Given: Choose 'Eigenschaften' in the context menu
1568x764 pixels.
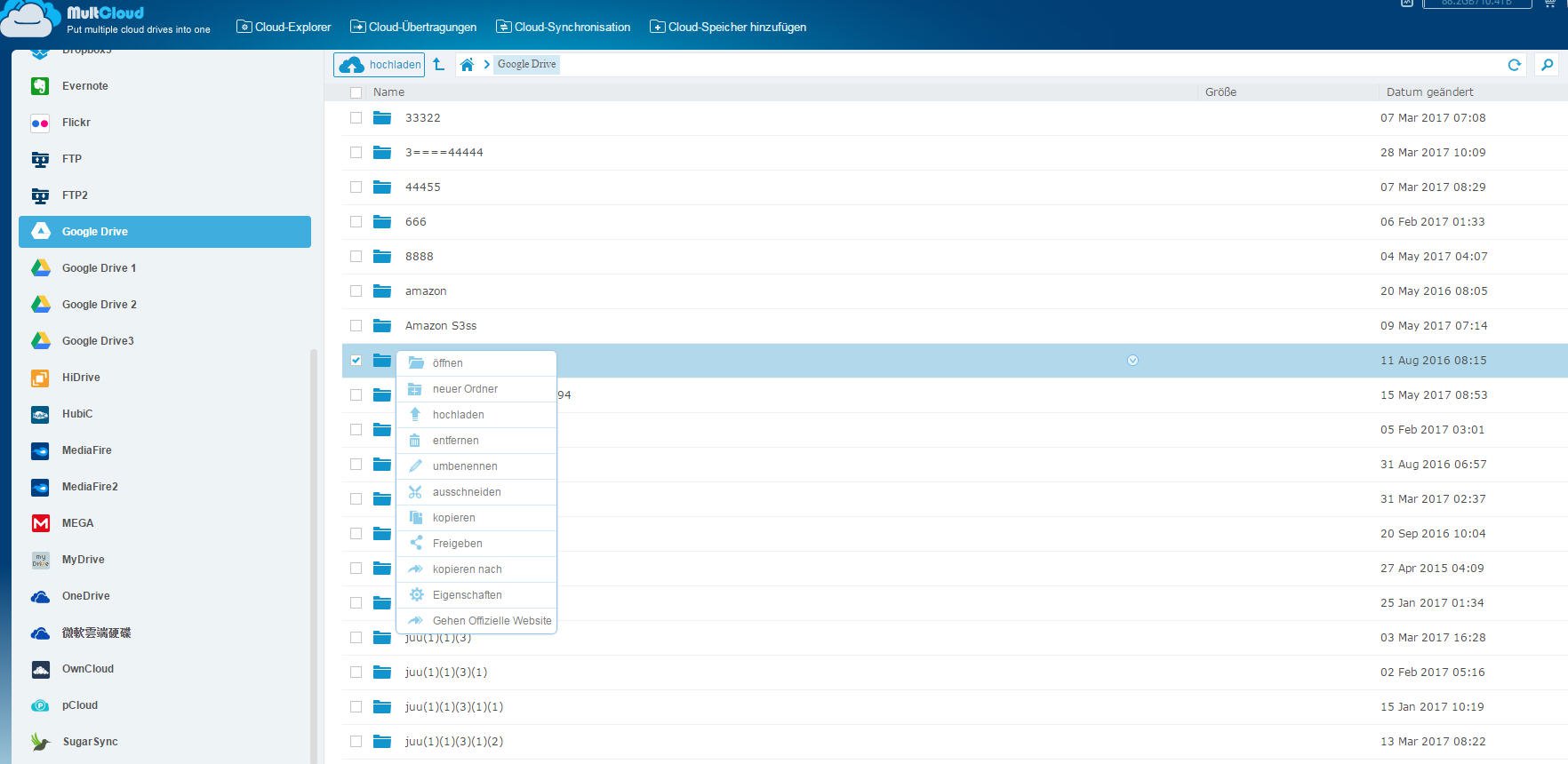Looking at the screenshot, I should pyautogui.click(x=467, y=595).
